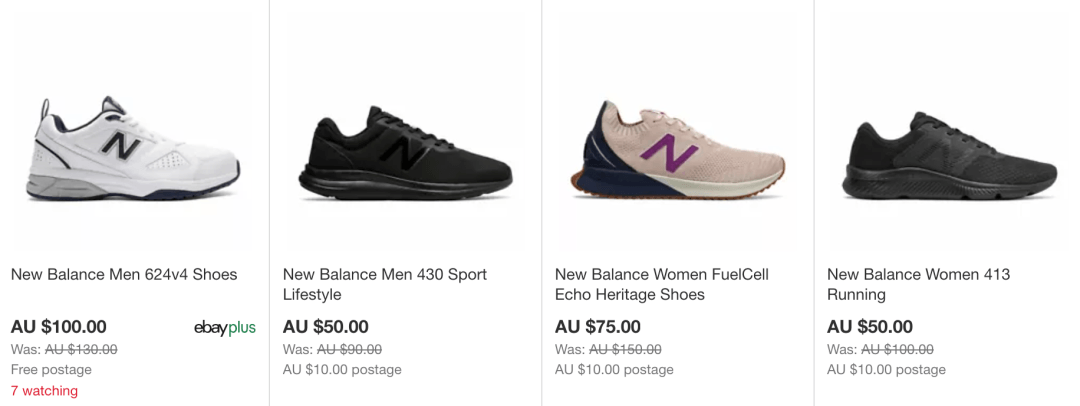Click the 7 watching label
1080x406 pixels.
coord(44,391)
